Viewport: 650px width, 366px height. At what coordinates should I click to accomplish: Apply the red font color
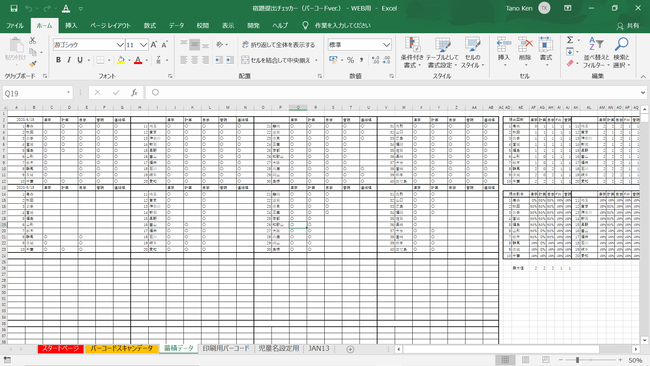[138, 60]
